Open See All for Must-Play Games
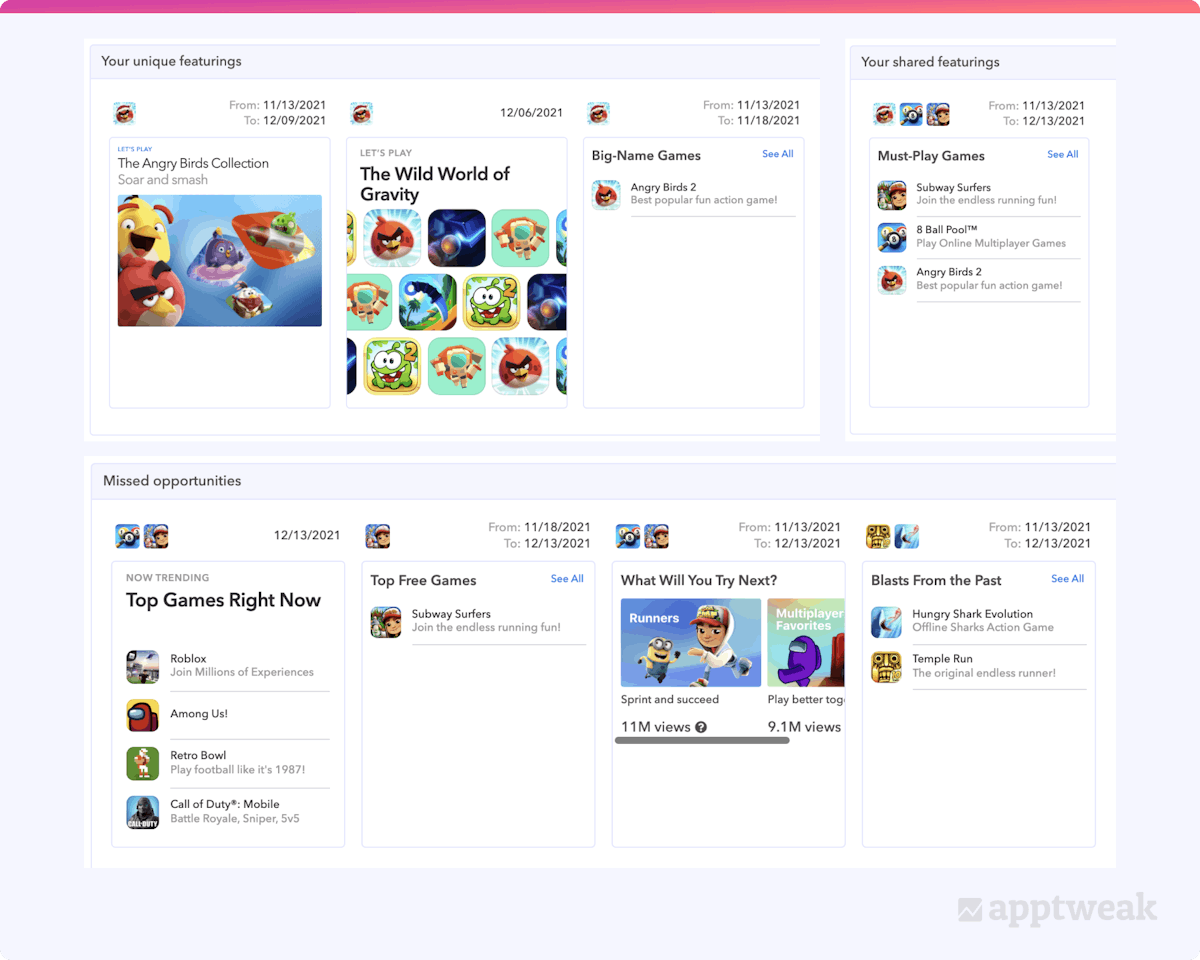Image resolution: width=1200 pixels, height=960 pixels. pyautogui.click(x=1062, y=154)
